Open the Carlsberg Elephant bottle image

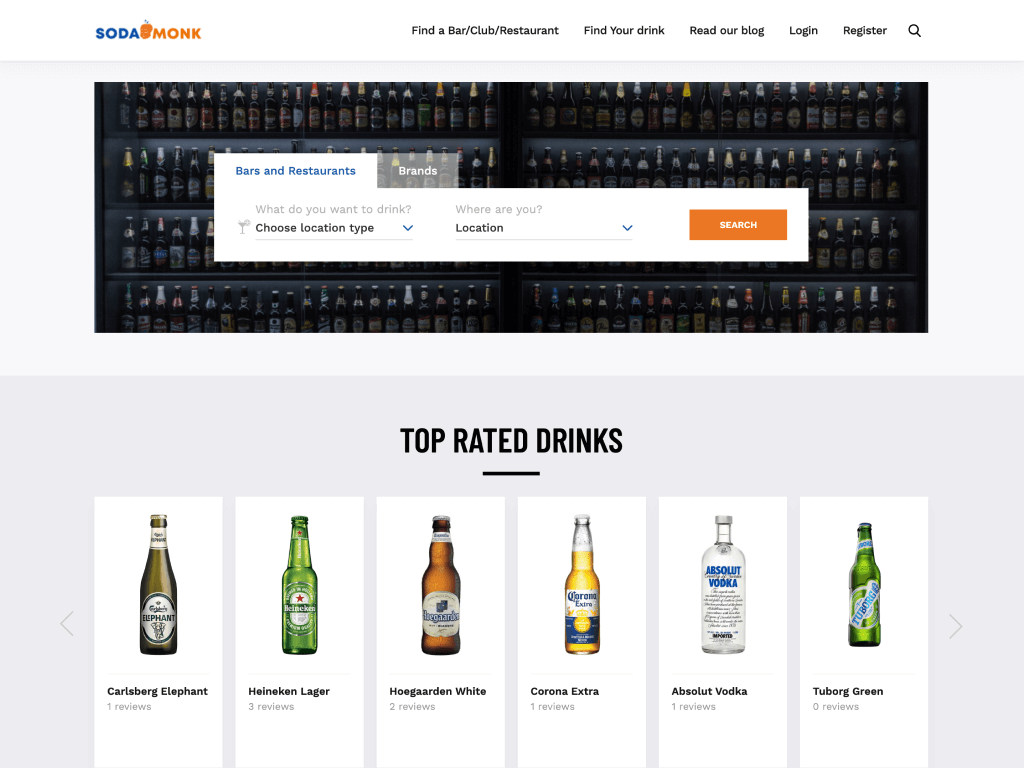coord(159,584)
